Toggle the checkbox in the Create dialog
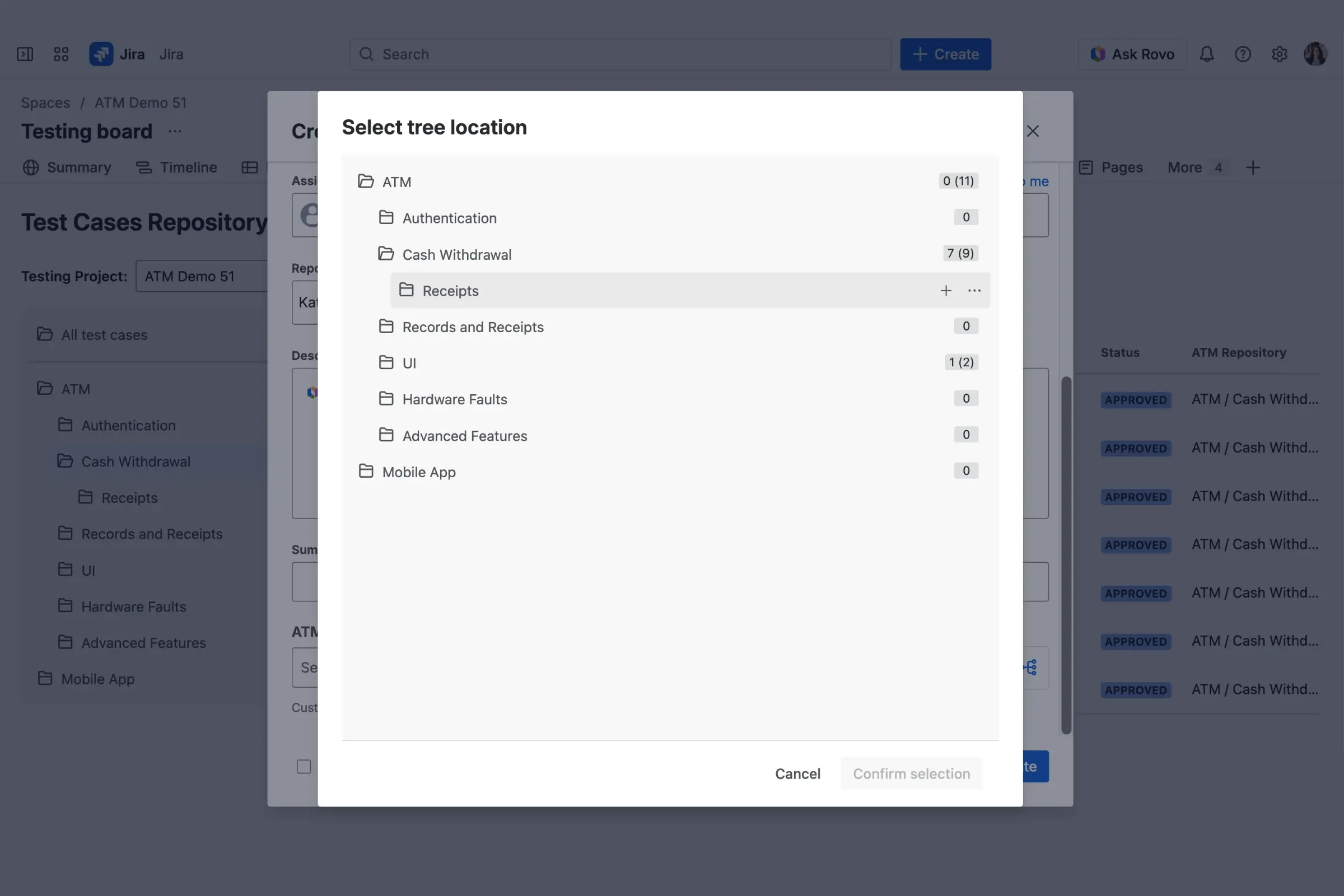1344x896 pixels. click(304, 767)
